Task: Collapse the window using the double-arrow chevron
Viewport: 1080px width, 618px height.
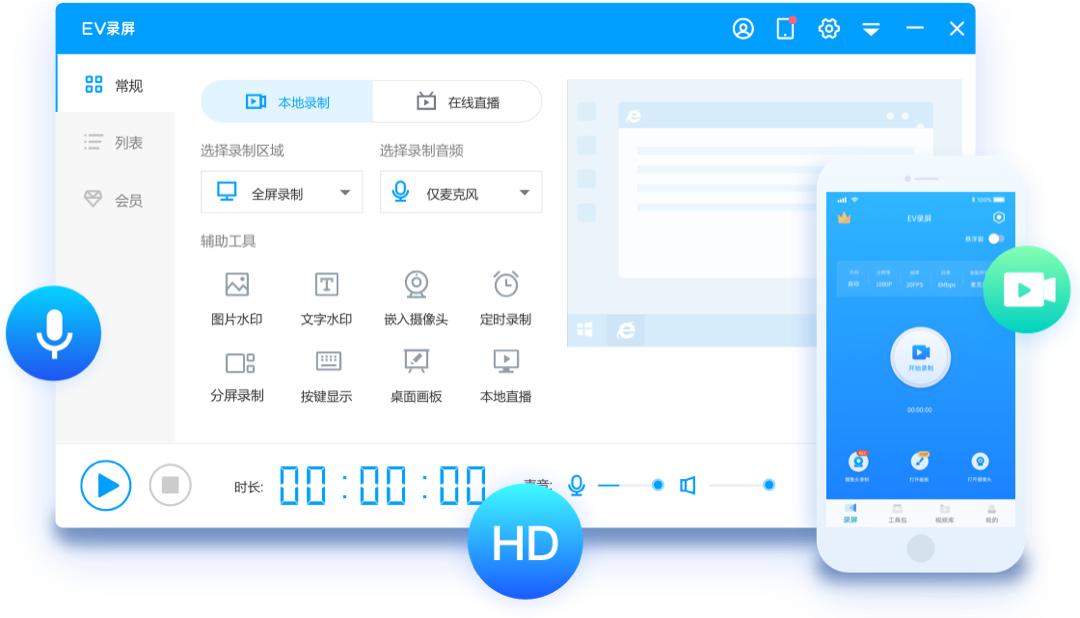Action: 872,29
